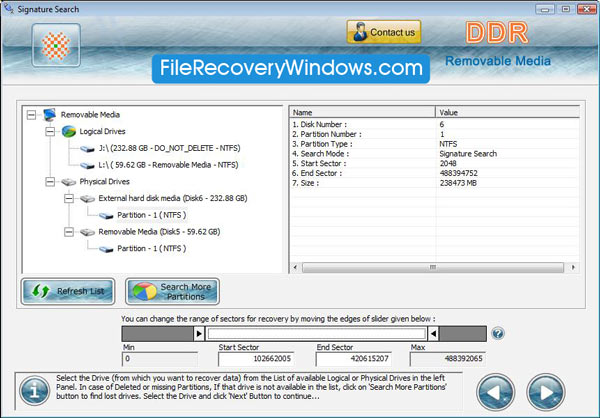Select External hard disk media (Disk6 - 232.88 GB)
This screenshot has height=418, width=600.
pos(173,198)
